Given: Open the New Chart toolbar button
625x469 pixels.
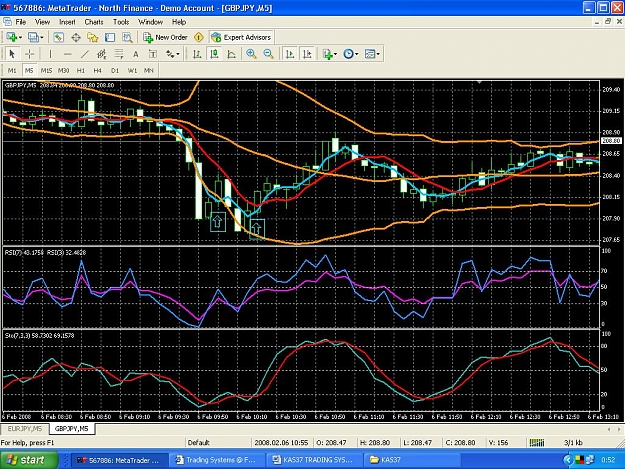Looking at the screenshot, I should (x=12, y=37).
